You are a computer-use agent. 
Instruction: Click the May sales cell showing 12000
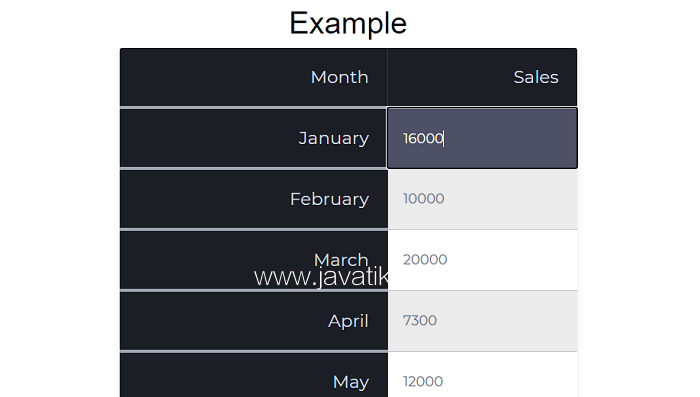(482, 375)
